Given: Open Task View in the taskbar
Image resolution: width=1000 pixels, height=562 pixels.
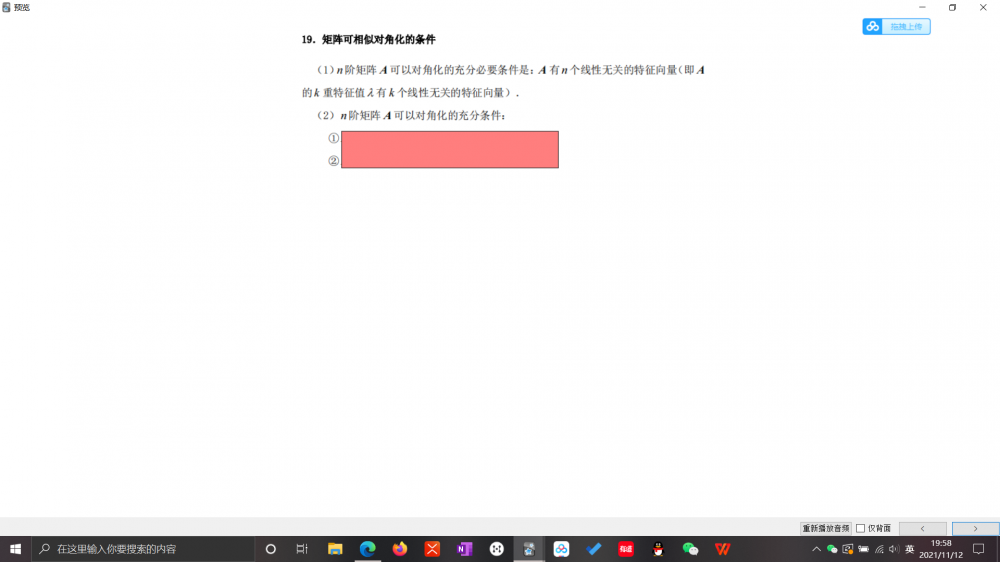Looking at the screenshot, I should pos(302,549).
